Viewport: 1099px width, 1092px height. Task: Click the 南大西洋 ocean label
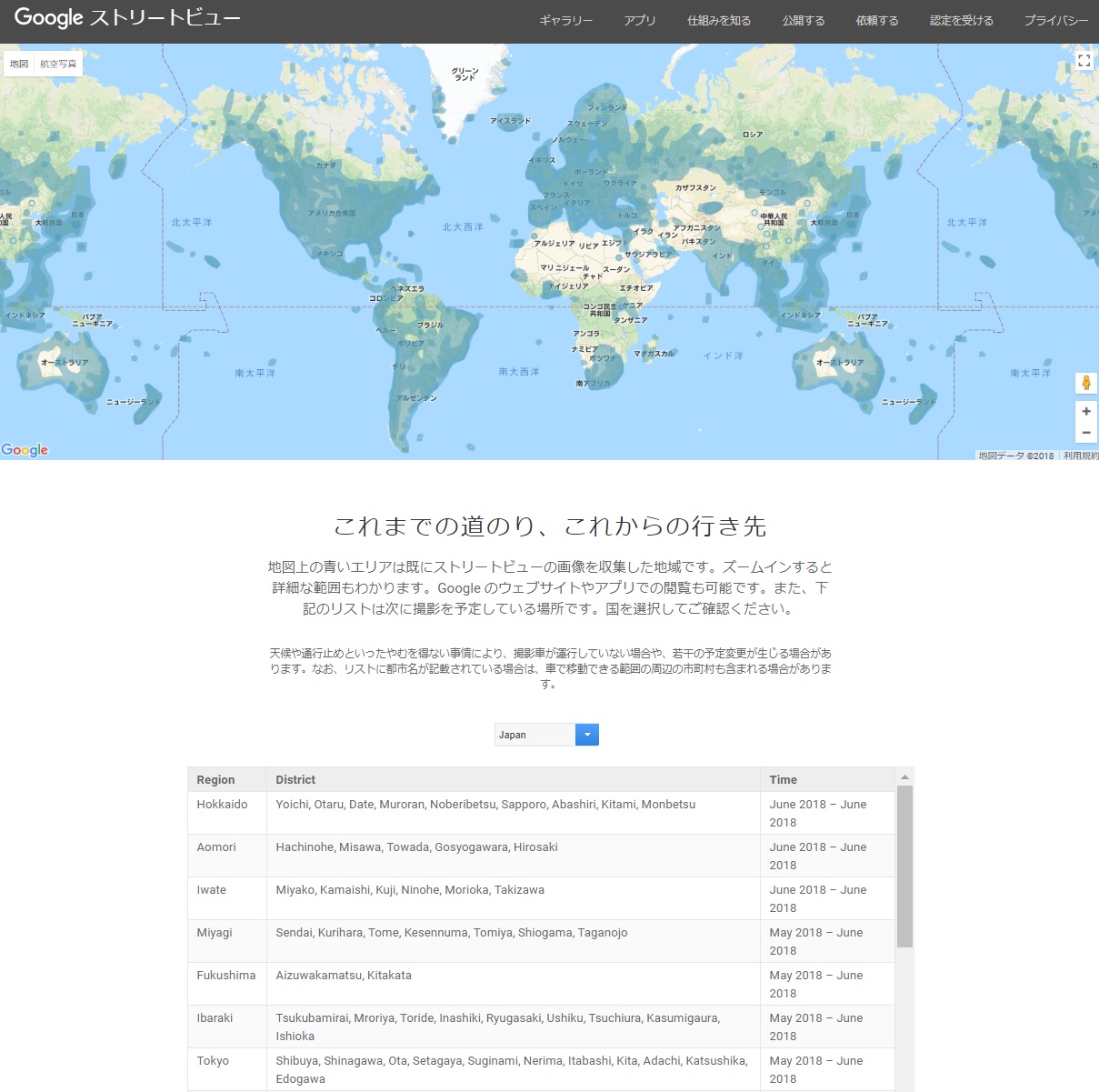519,372
